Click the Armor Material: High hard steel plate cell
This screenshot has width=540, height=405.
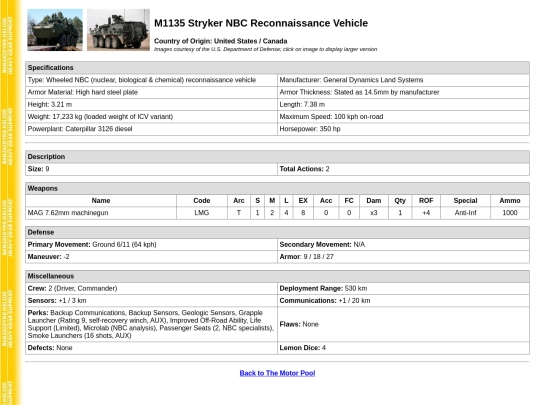coord(151,92)
